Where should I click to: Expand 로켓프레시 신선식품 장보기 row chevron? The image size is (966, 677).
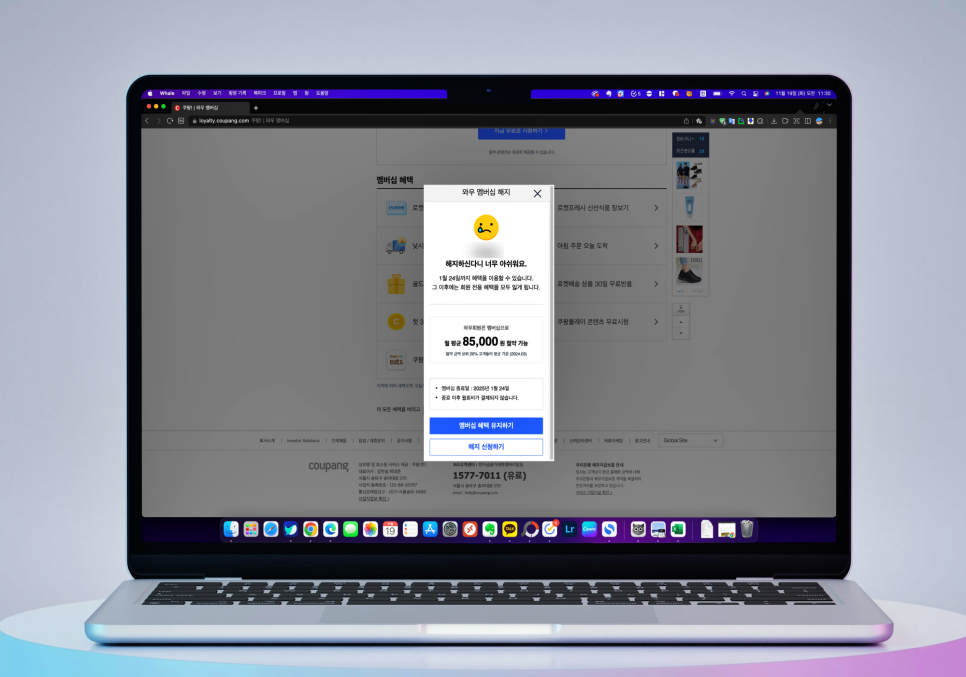click(x=656, y=208)
